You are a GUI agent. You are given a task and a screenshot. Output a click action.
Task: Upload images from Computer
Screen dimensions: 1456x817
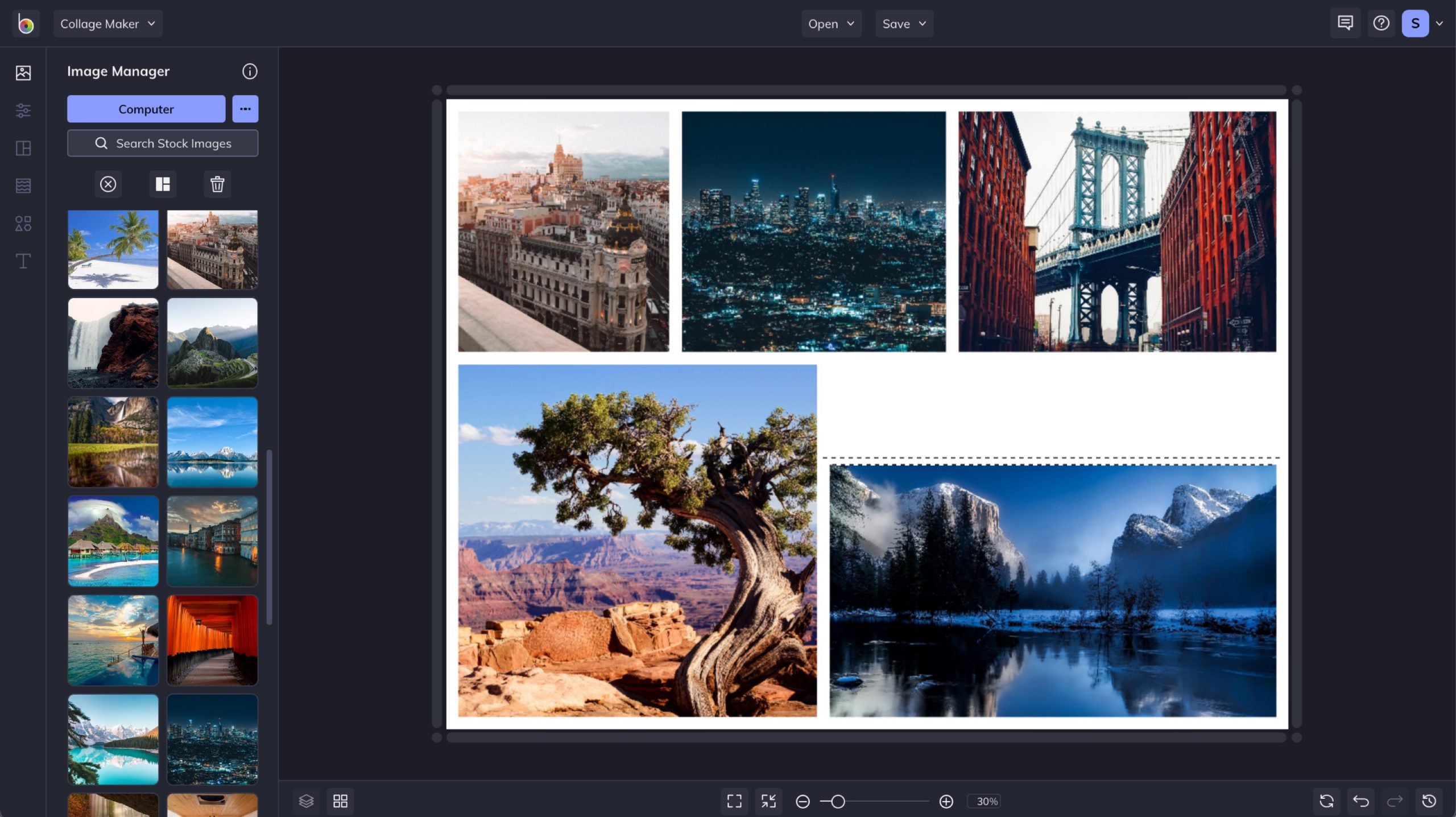[146, 109]
